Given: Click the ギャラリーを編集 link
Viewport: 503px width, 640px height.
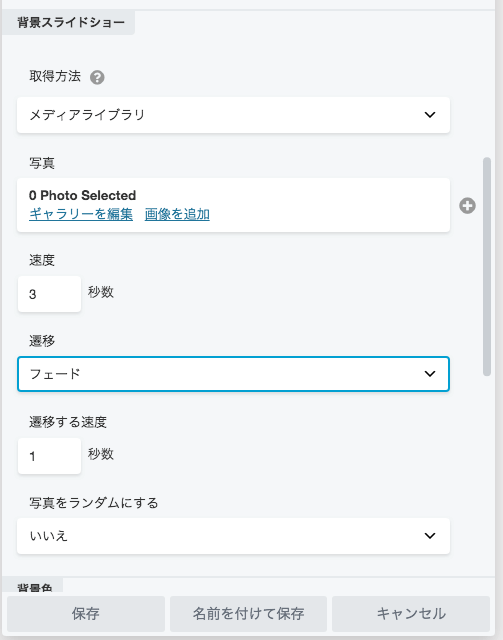Looking at the screenshot, I should tap(81, 214).
